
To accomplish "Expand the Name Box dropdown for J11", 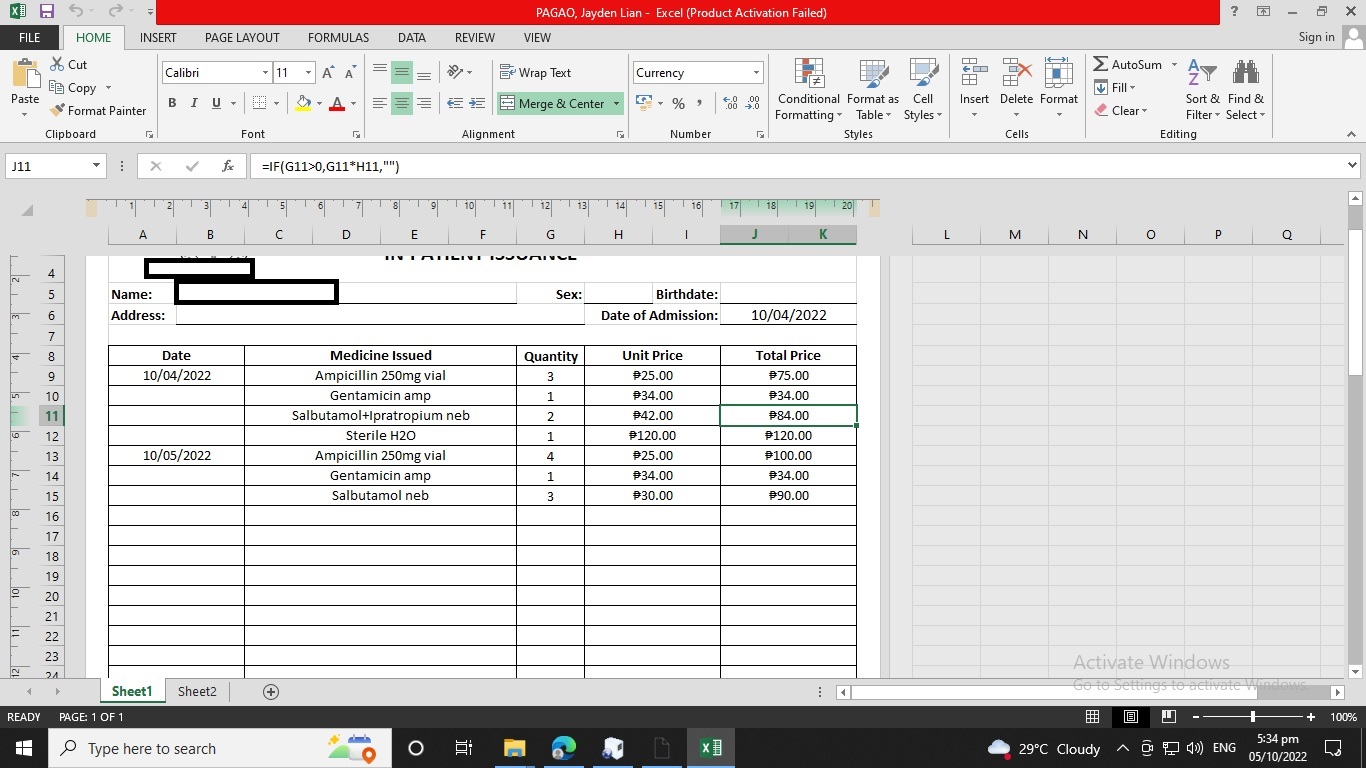I will 96,166.
